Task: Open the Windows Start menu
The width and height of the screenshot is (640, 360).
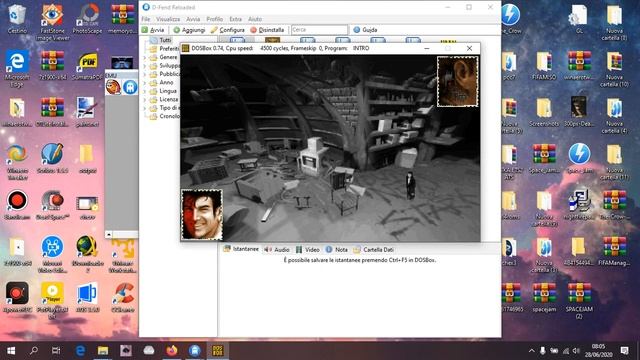Action: point(11,351)
